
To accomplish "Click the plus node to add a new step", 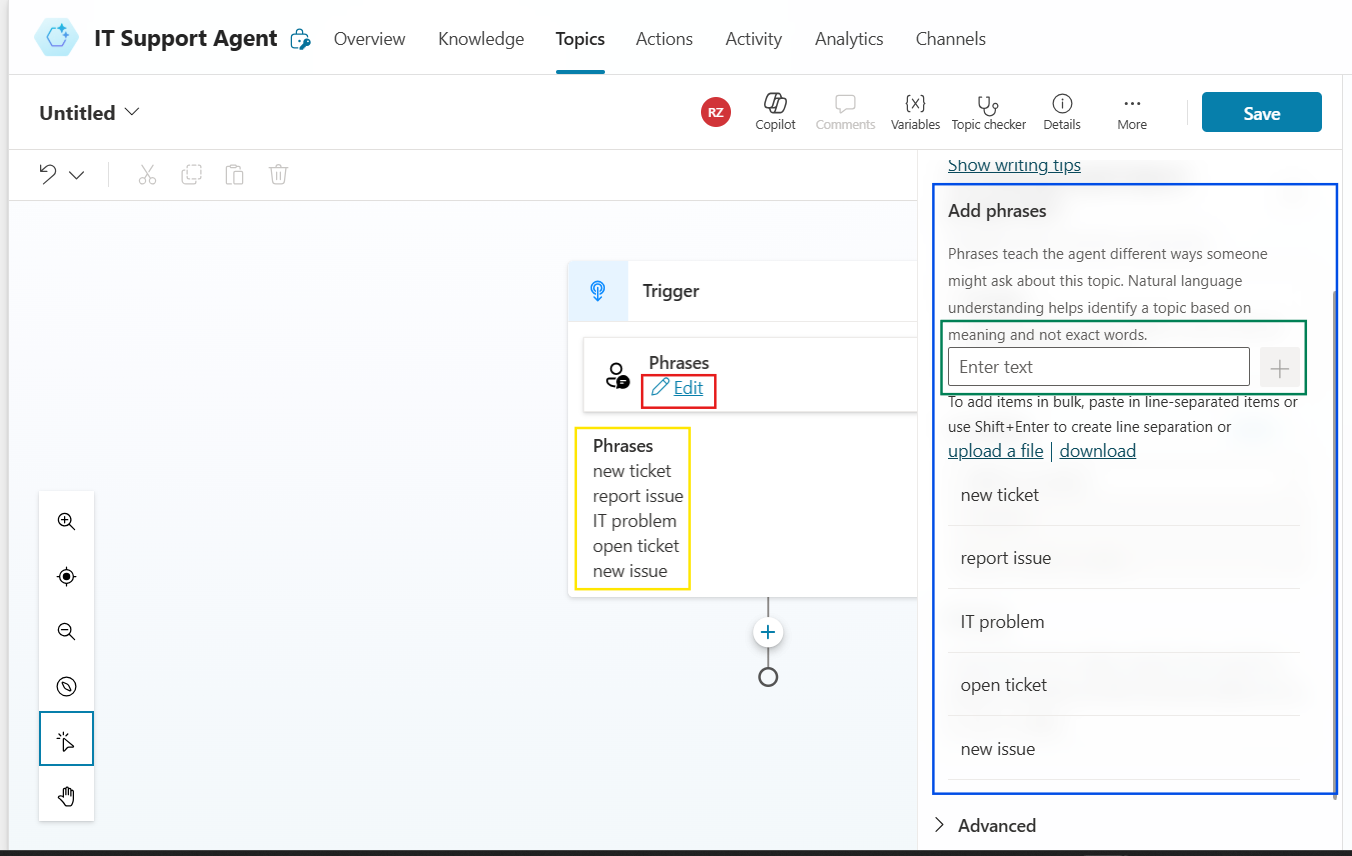I will pos(768,632).
